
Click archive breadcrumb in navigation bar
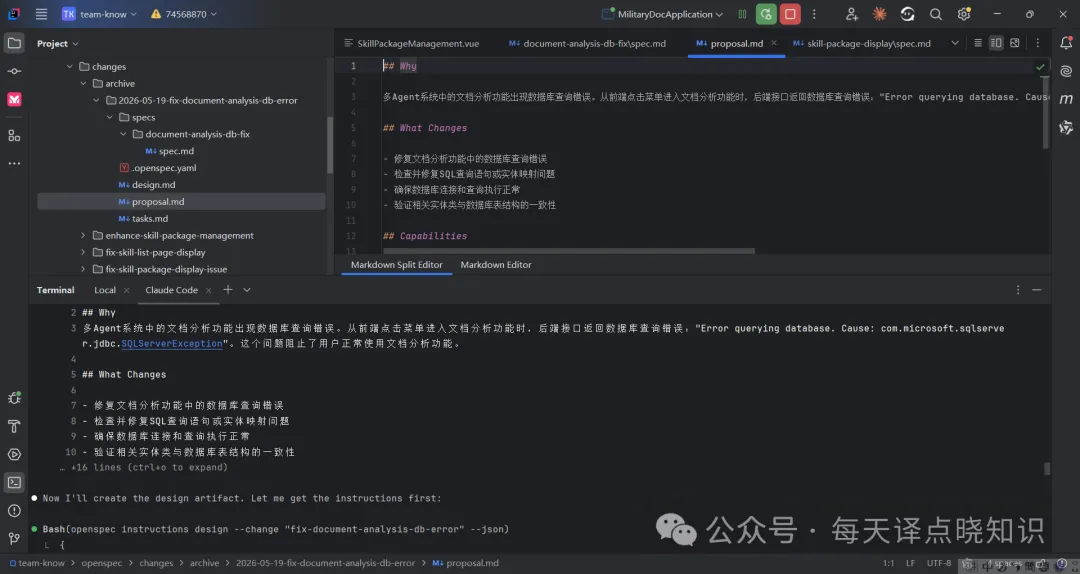(x=205, y=563)
